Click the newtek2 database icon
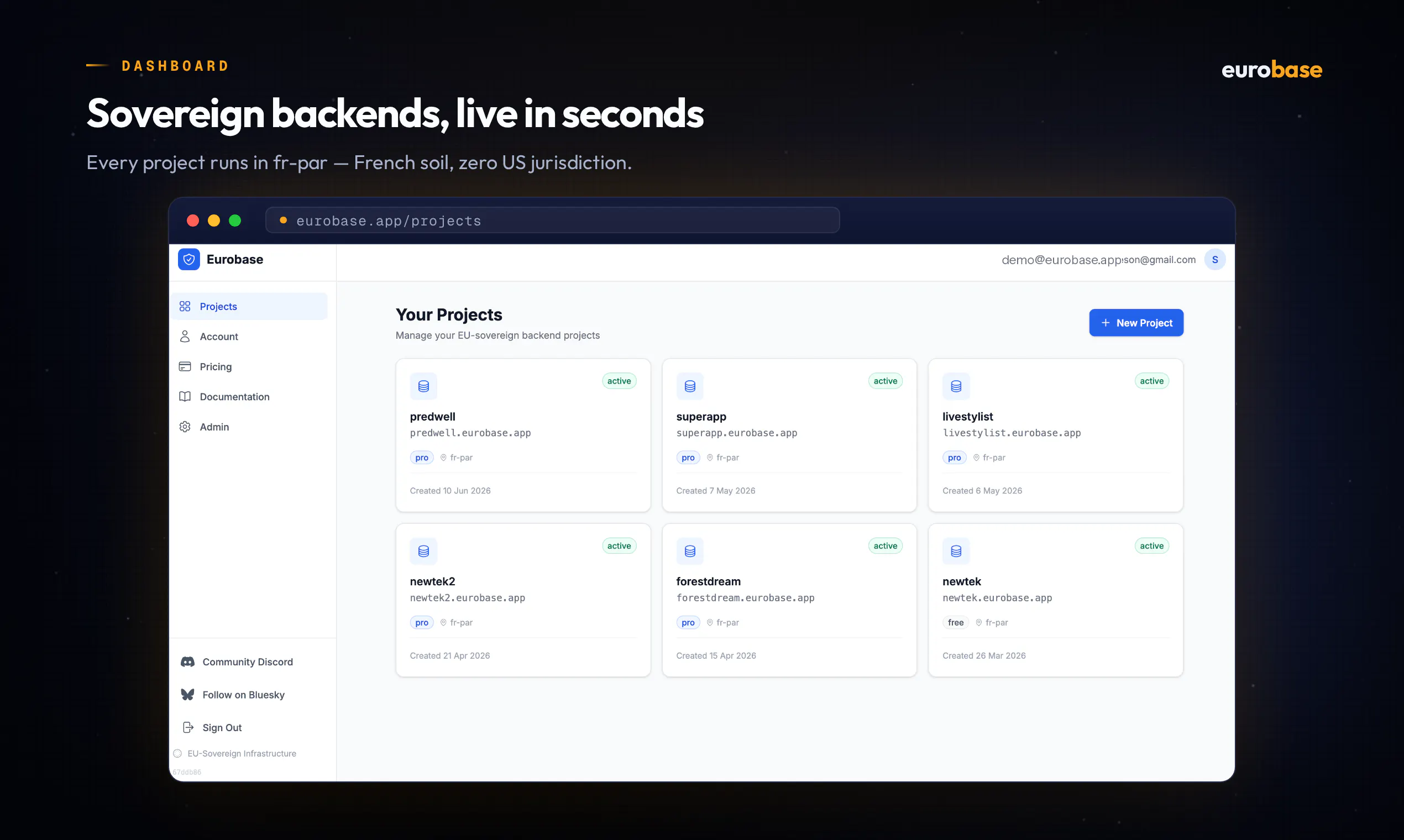 pos(423,551)
